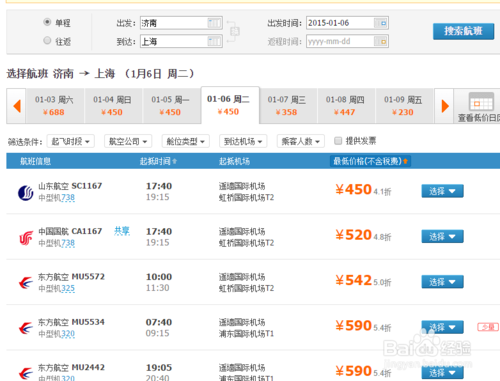Open aircraft type link 738 for SC1167
500x381 pixels.
[68, 198]
